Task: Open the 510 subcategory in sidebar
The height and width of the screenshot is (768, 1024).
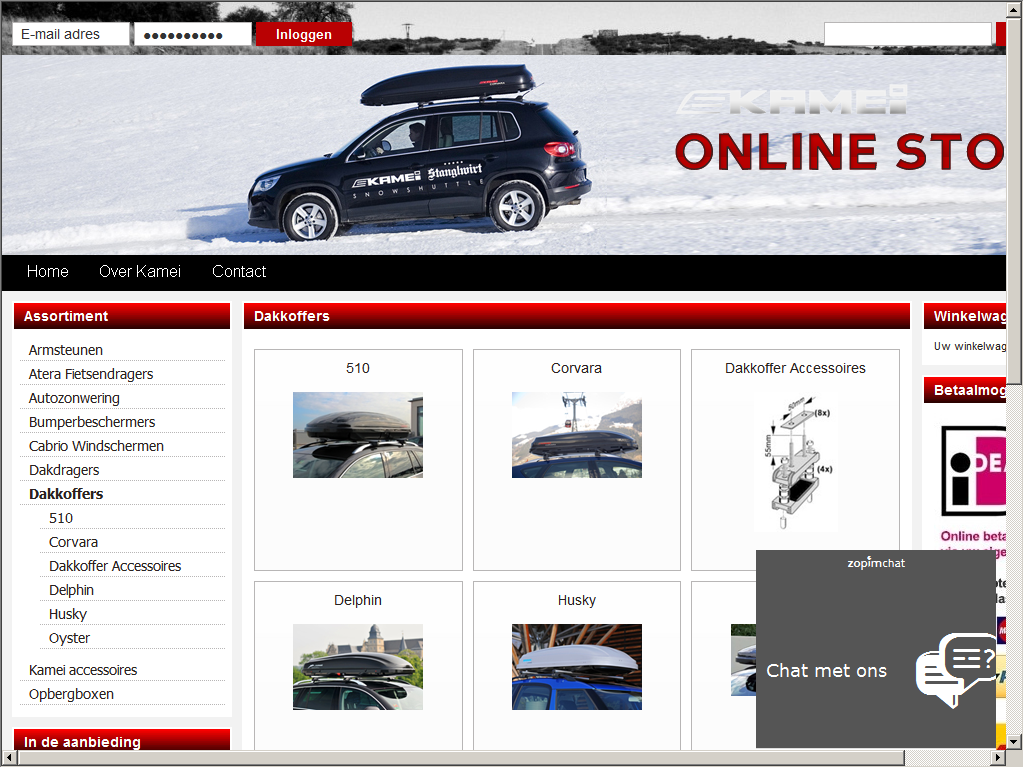Action: pos(61,519)
